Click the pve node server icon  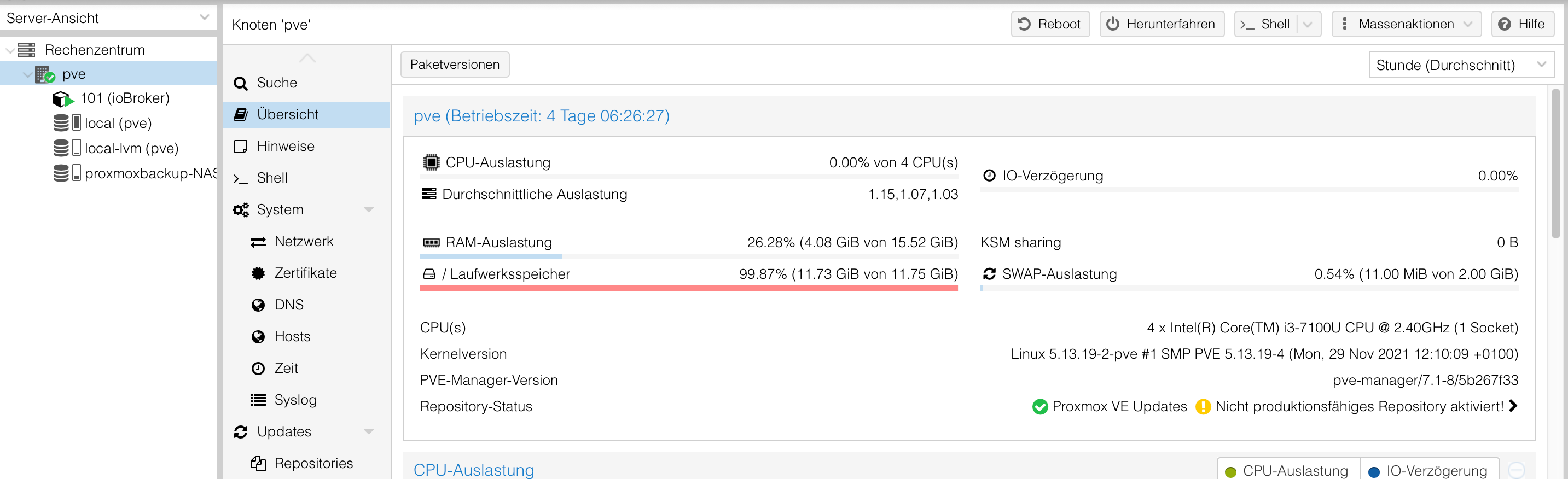(44, 74)
